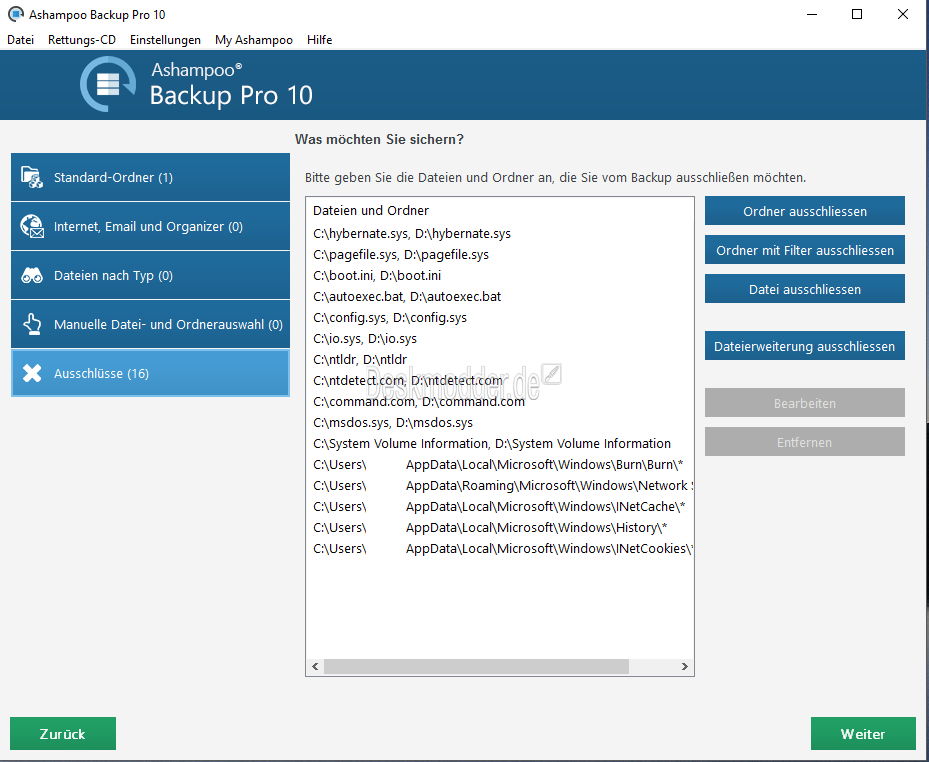Select the Windows\INetCache\* exclusion entry

coord(500,507)
